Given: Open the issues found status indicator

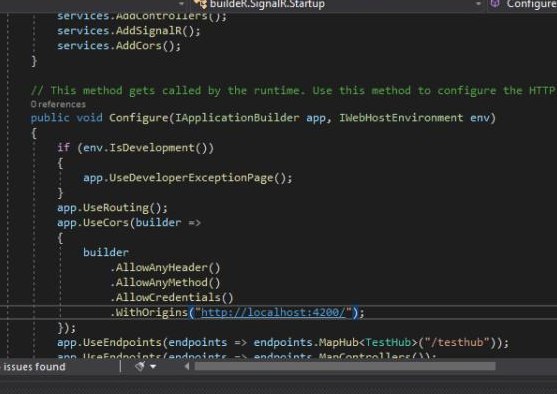Looking at the screenshot, I should click(34, 367).
